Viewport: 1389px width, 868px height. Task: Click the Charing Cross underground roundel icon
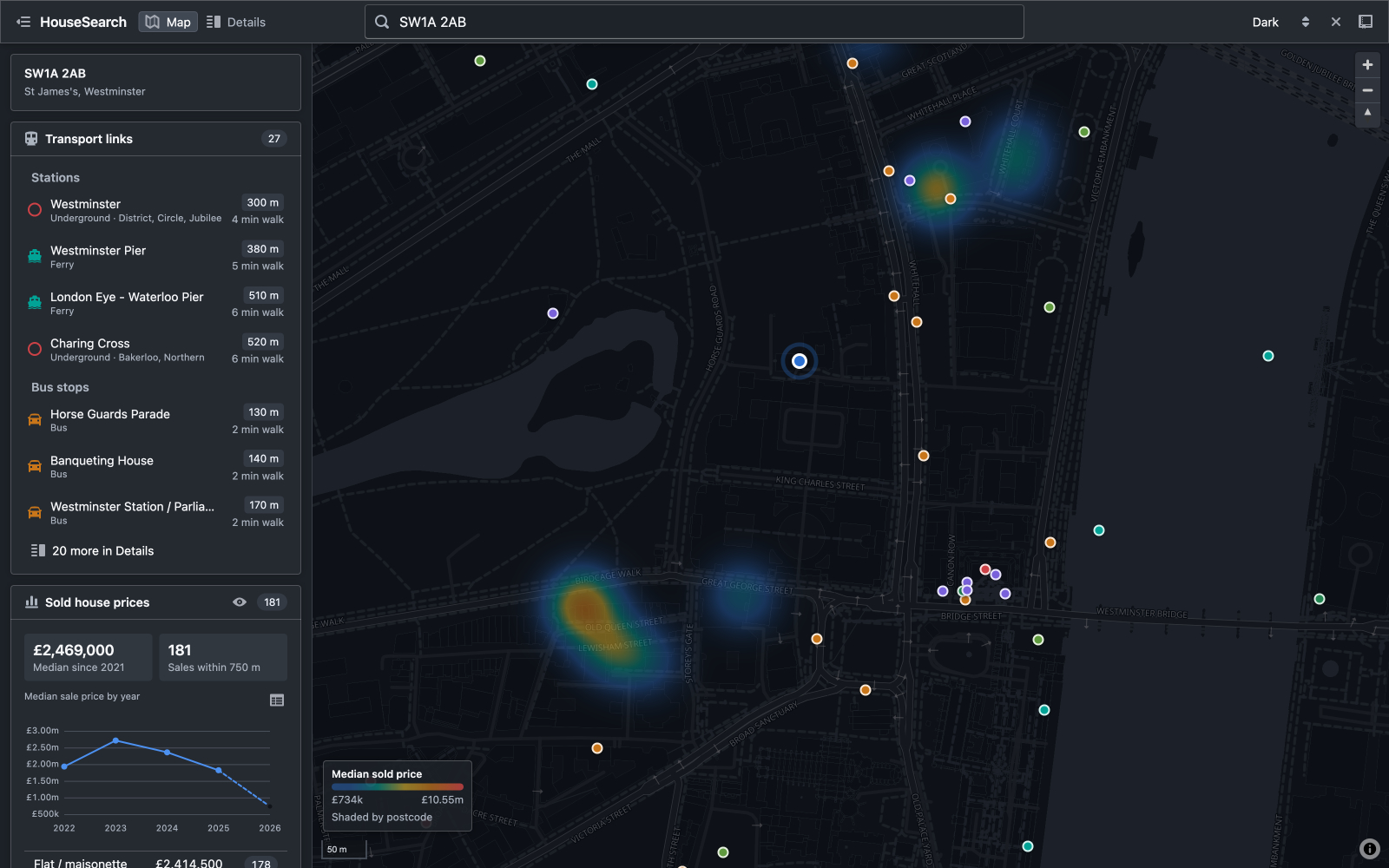point(35,349)
